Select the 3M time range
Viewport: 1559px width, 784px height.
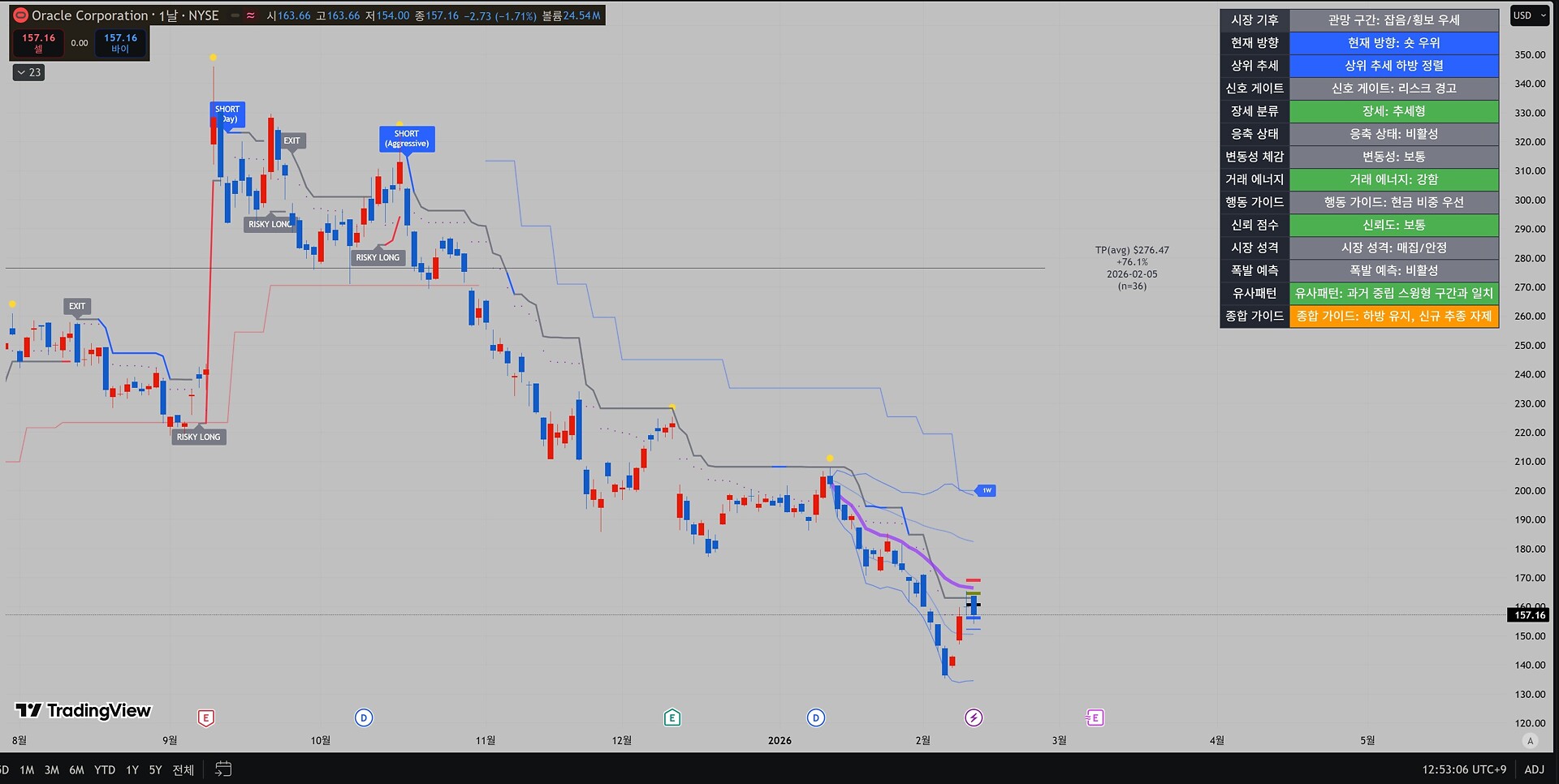tap(52, 769)
